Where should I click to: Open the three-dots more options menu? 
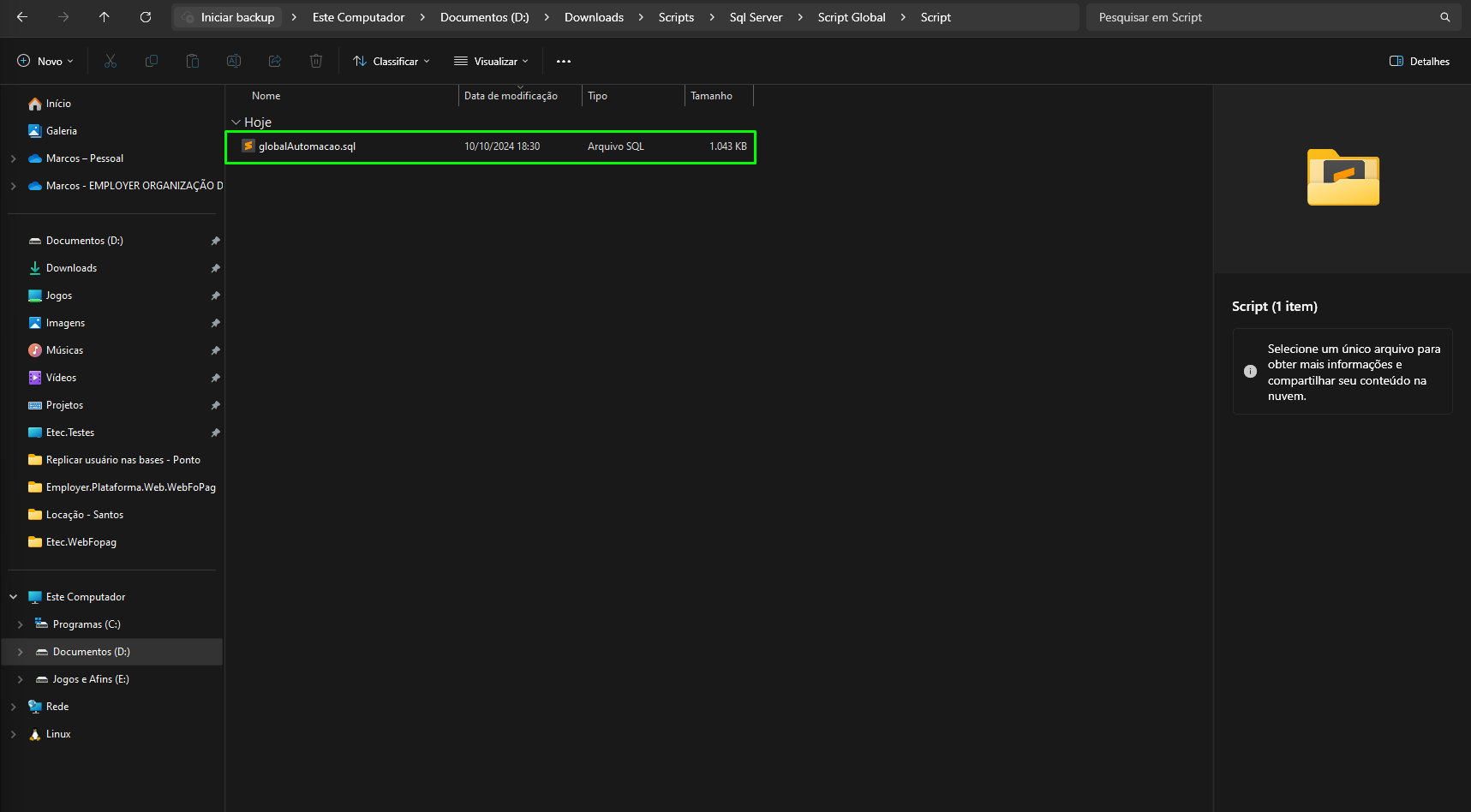click(x=564, y=61)
